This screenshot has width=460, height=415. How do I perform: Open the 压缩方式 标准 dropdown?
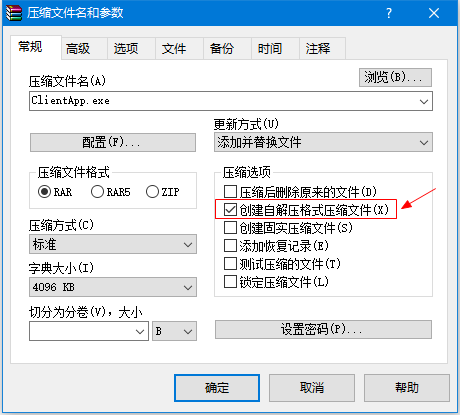(x=113, y=244)
